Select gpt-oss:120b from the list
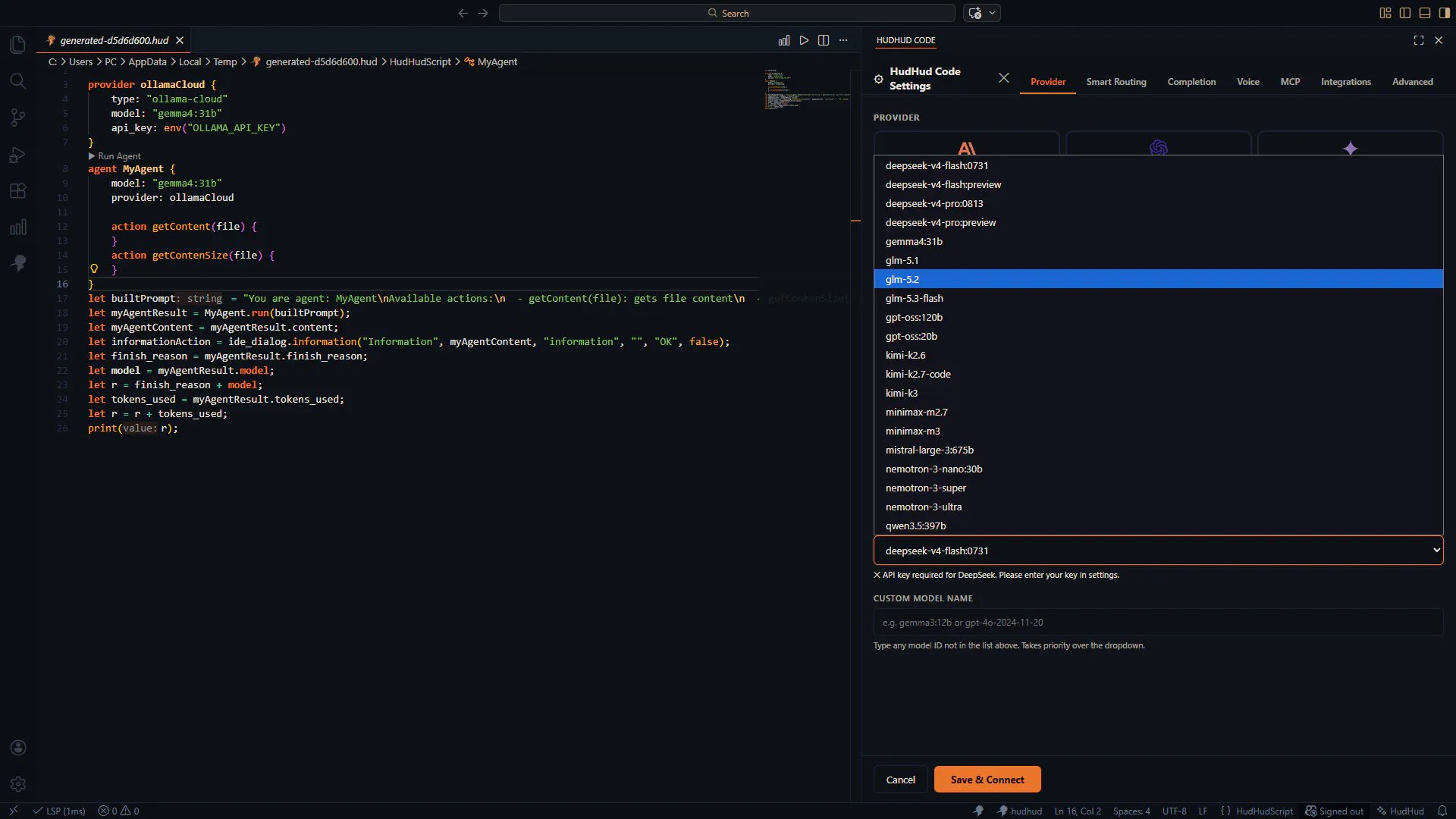1456x819 pixels. 1158,317
